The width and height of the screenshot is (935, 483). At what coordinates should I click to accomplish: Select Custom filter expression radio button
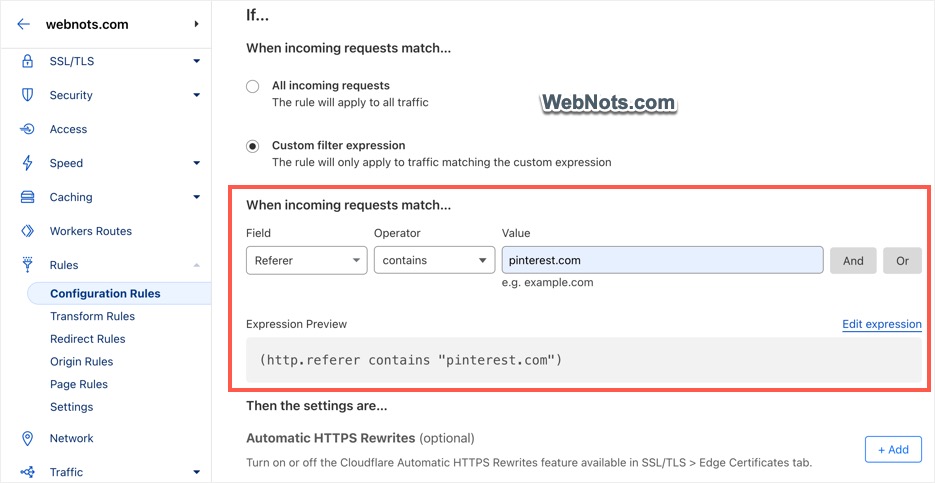253,146
